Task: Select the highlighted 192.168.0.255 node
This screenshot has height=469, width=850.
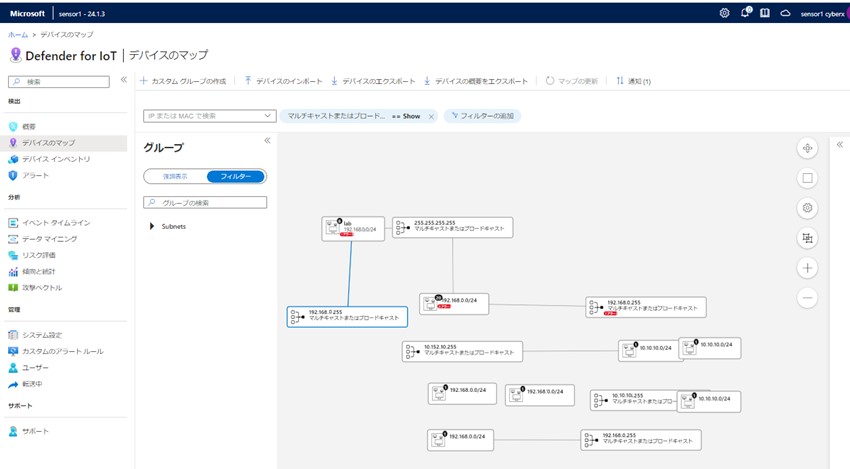Action: click(347, 317)
